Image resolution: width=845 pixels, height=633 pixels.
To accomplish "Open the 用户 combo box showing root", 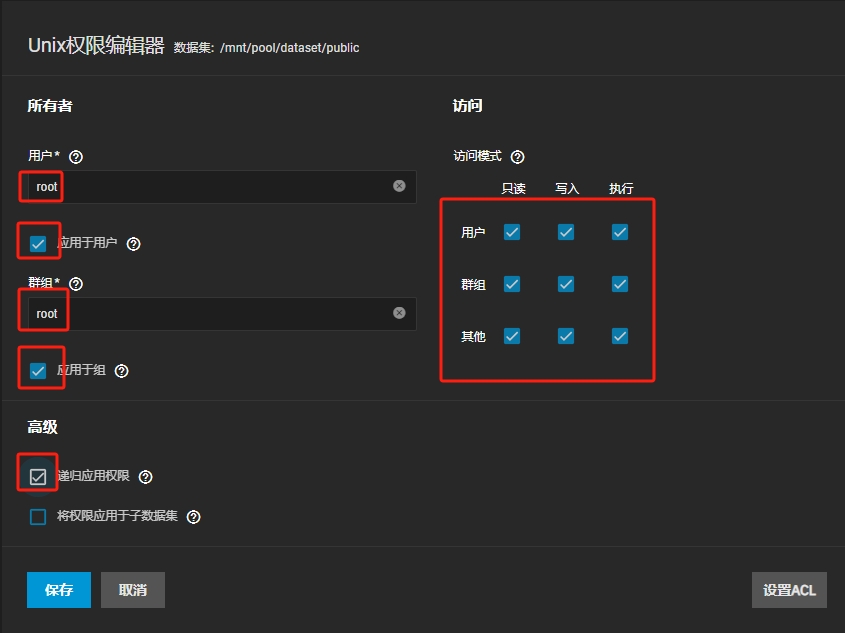I will coord(210,187).
